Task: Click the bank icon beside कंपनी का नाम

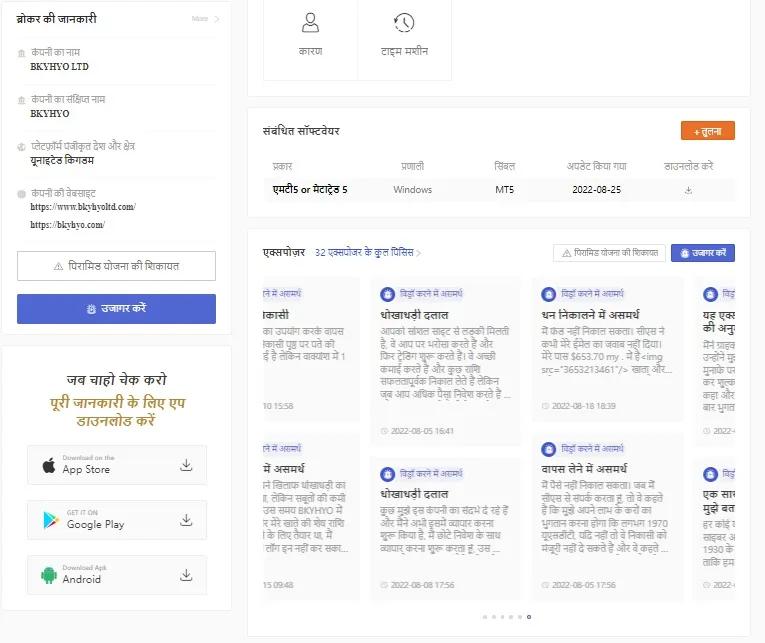Action: tap(21, 53)
